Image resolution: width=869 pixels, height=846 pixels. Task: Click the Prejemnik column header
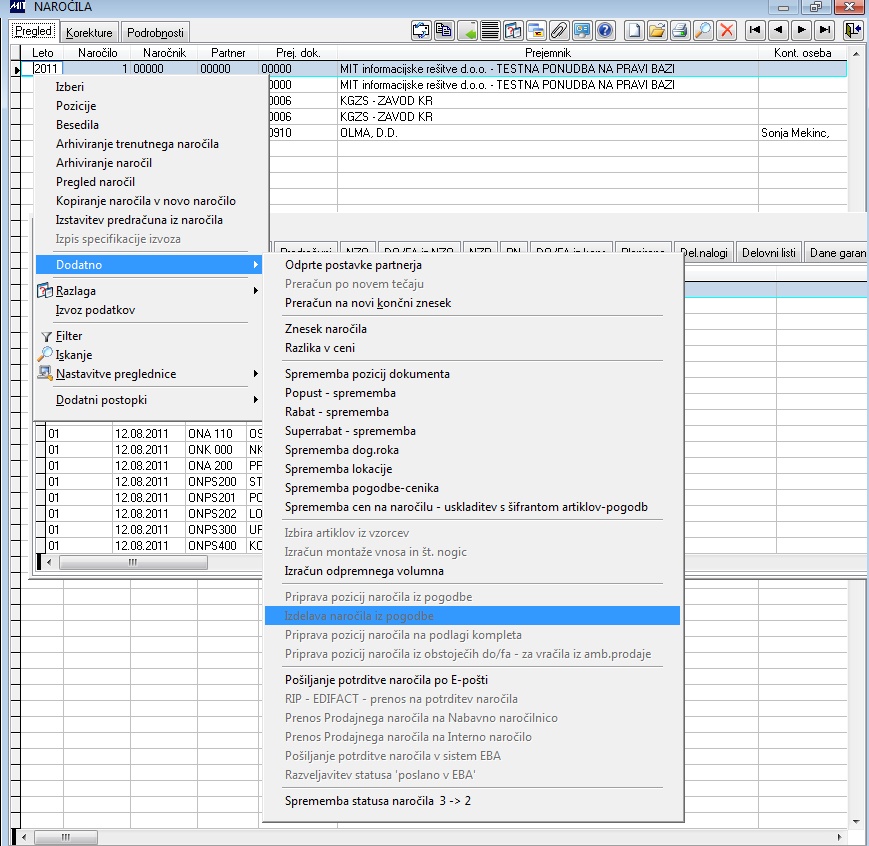(x=548, y=53)
